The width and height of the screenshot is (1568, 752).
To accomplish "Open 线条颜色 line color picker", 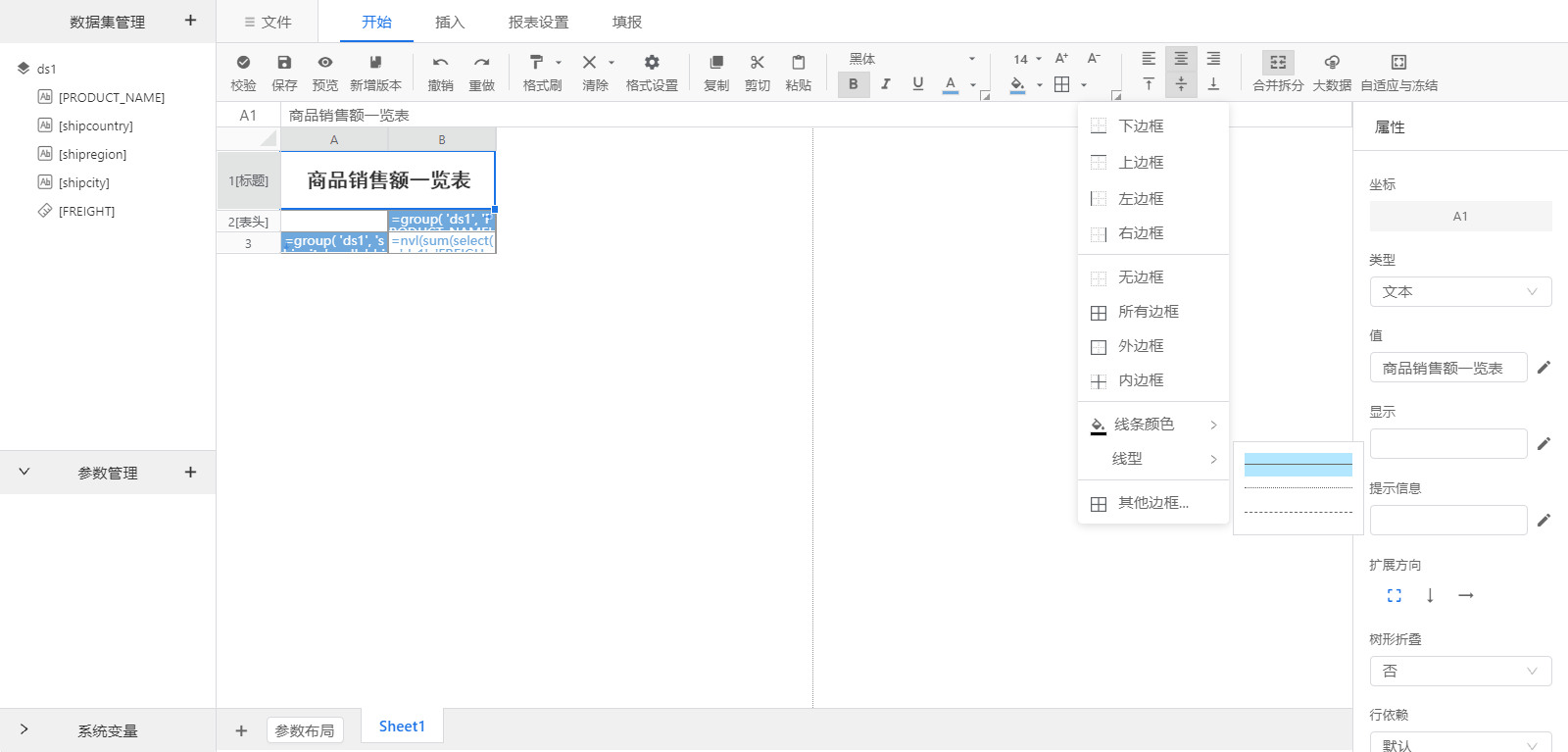I will [x=1153, y=424].
